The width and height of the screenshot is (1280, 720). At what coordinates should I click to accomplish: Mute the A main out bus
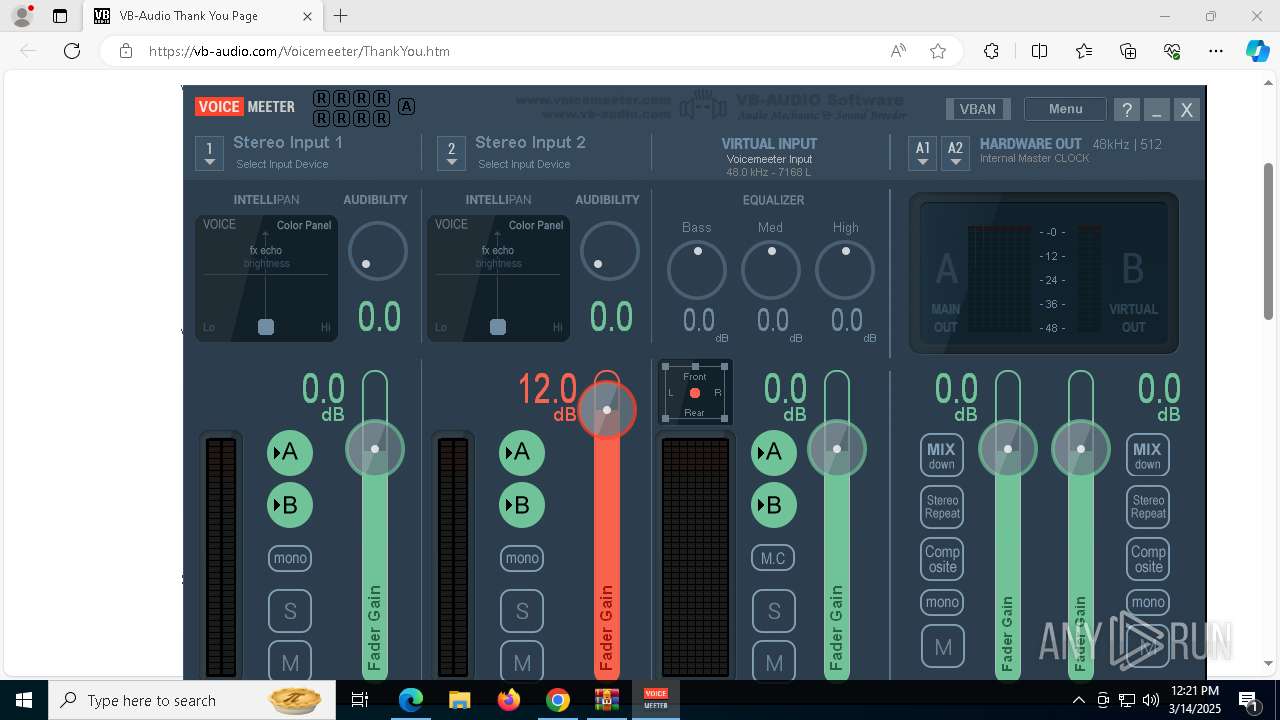tap(942, 647)
